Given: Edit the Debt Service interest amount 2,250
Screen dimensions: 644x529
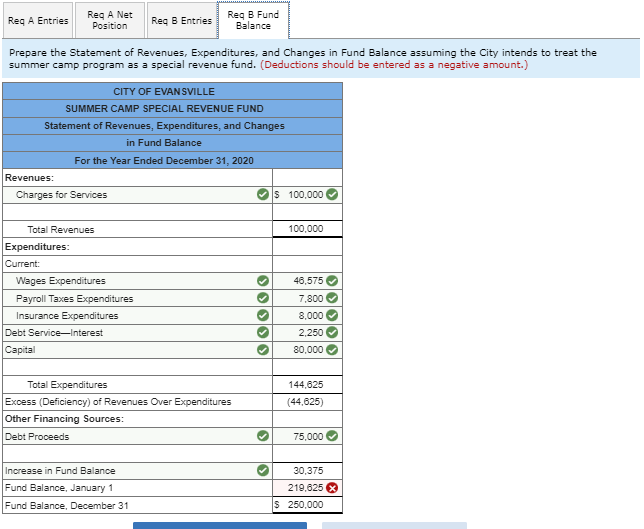Looking at the screenshot, I should coord(307,333).
